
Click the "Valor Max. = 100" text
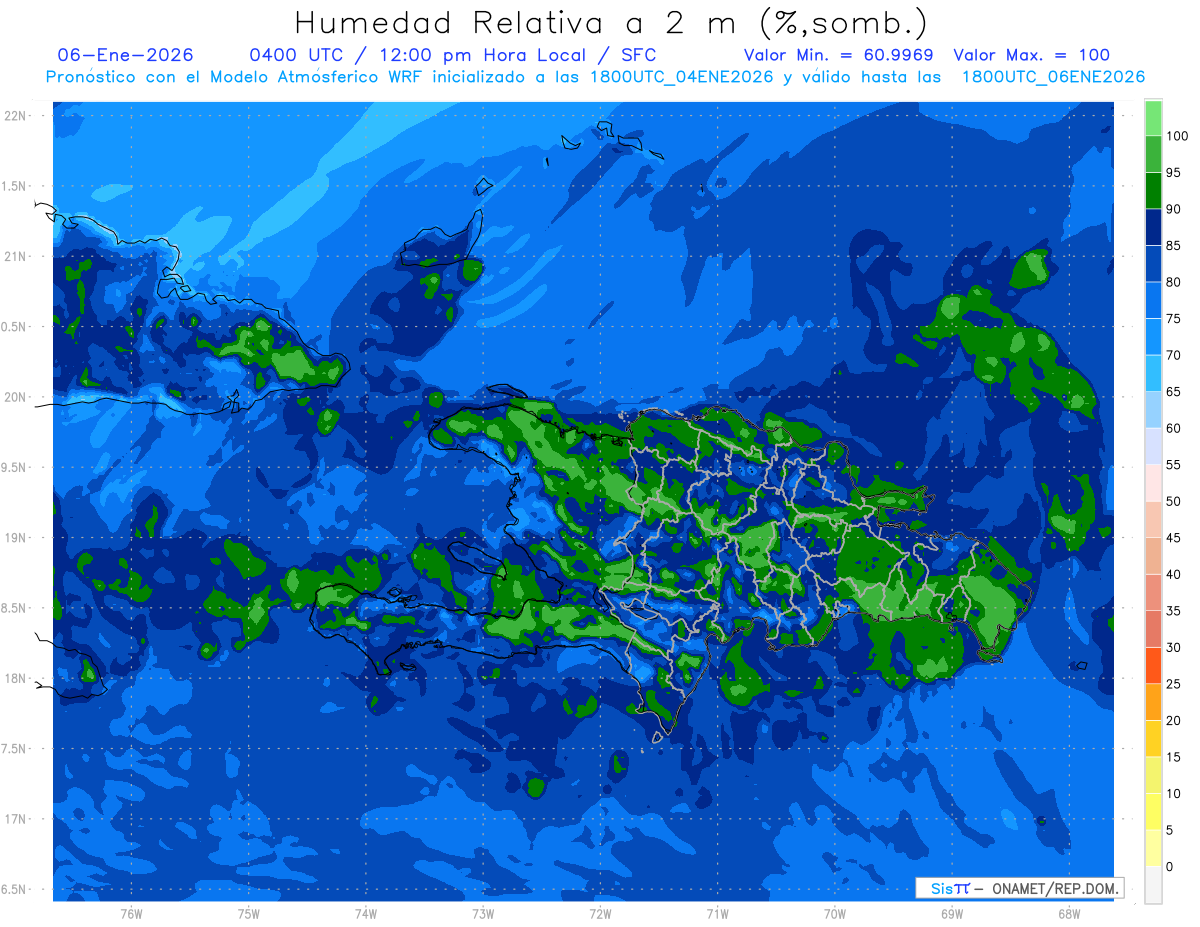coord(1032,55)
